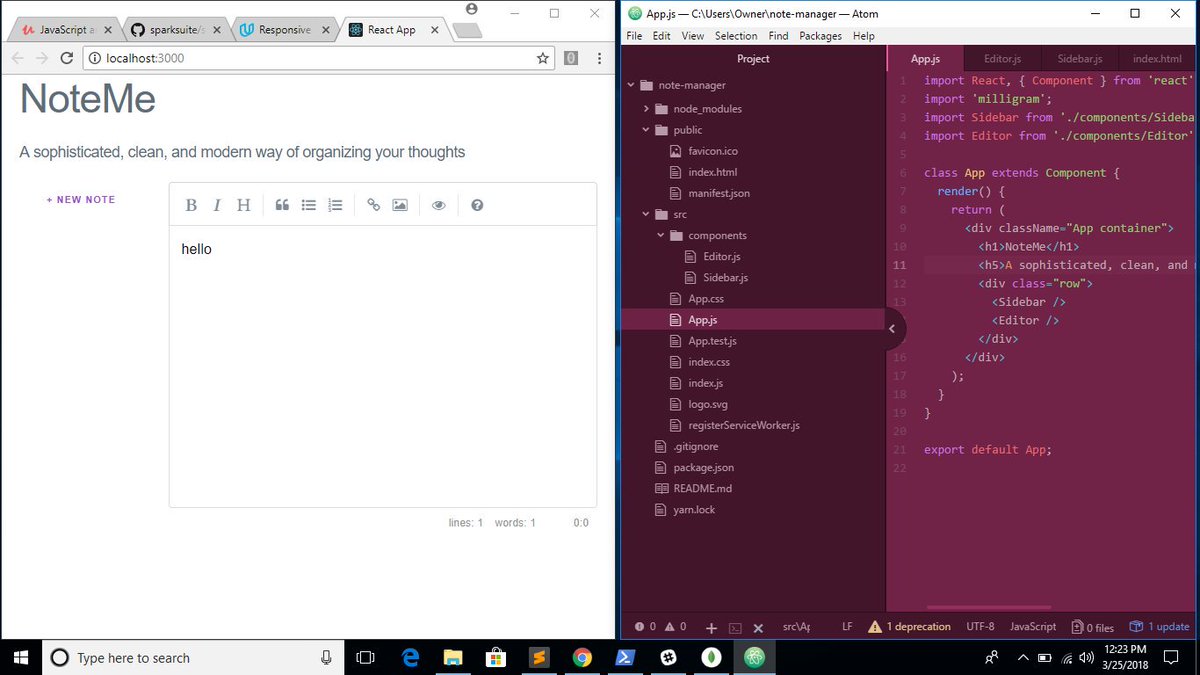Open the Packages menu in Atom
This screenshot has width=1200, height=675.
(820, 36)
